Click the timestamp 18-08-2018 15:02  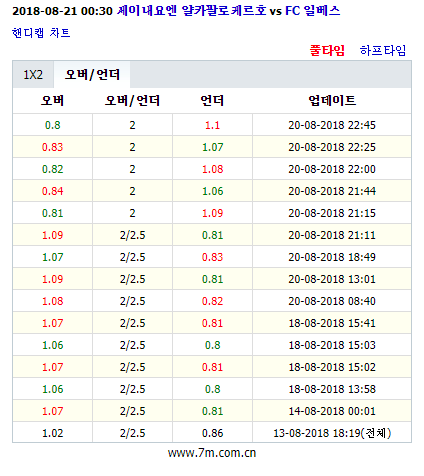[332, 367]
